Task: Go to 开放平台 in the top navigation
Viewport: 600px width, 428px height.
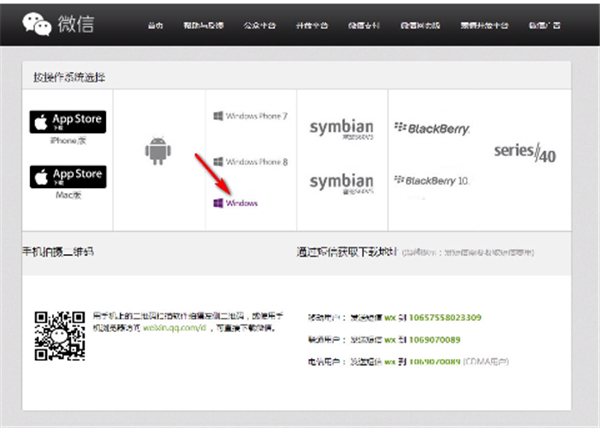Action: 311,26
